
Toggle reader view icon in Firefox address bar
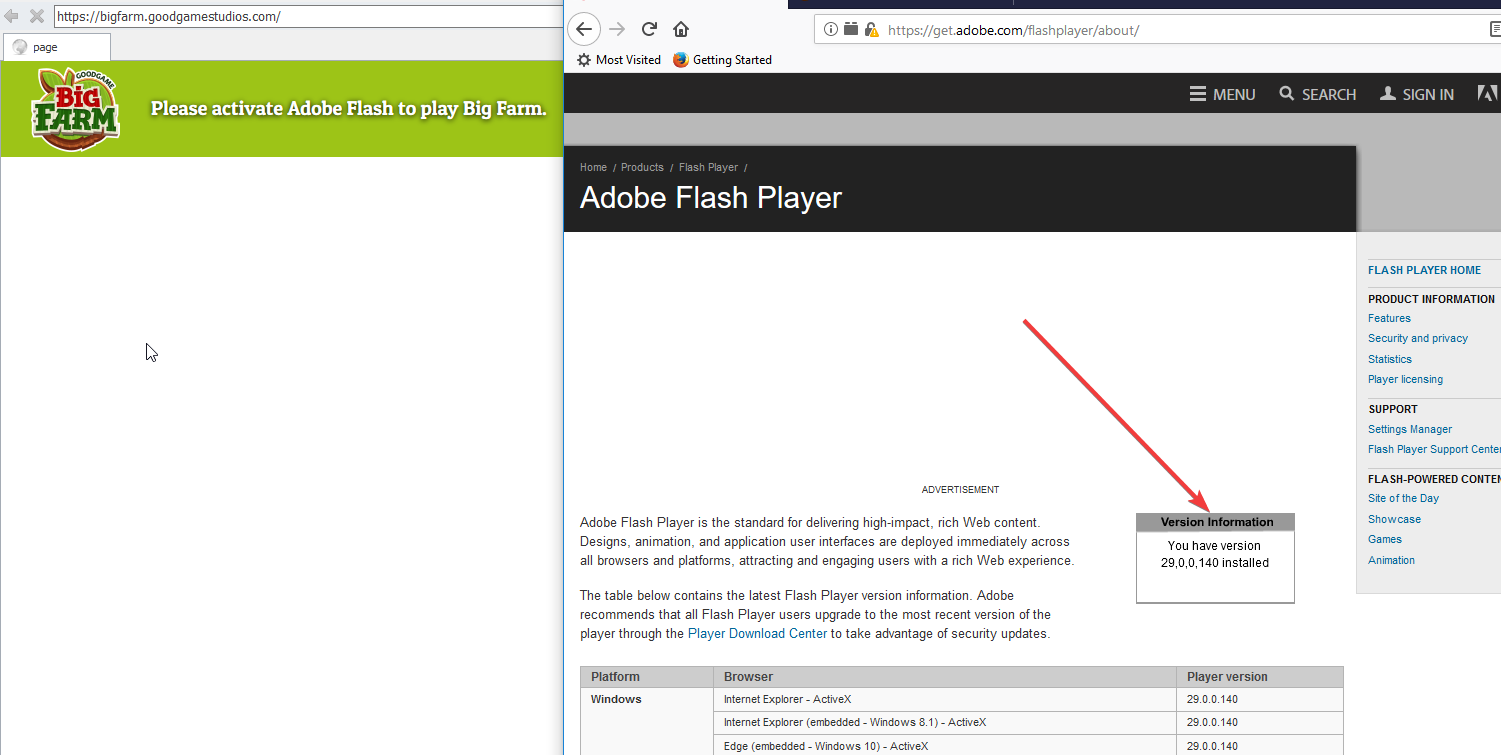coord(1495,30)
